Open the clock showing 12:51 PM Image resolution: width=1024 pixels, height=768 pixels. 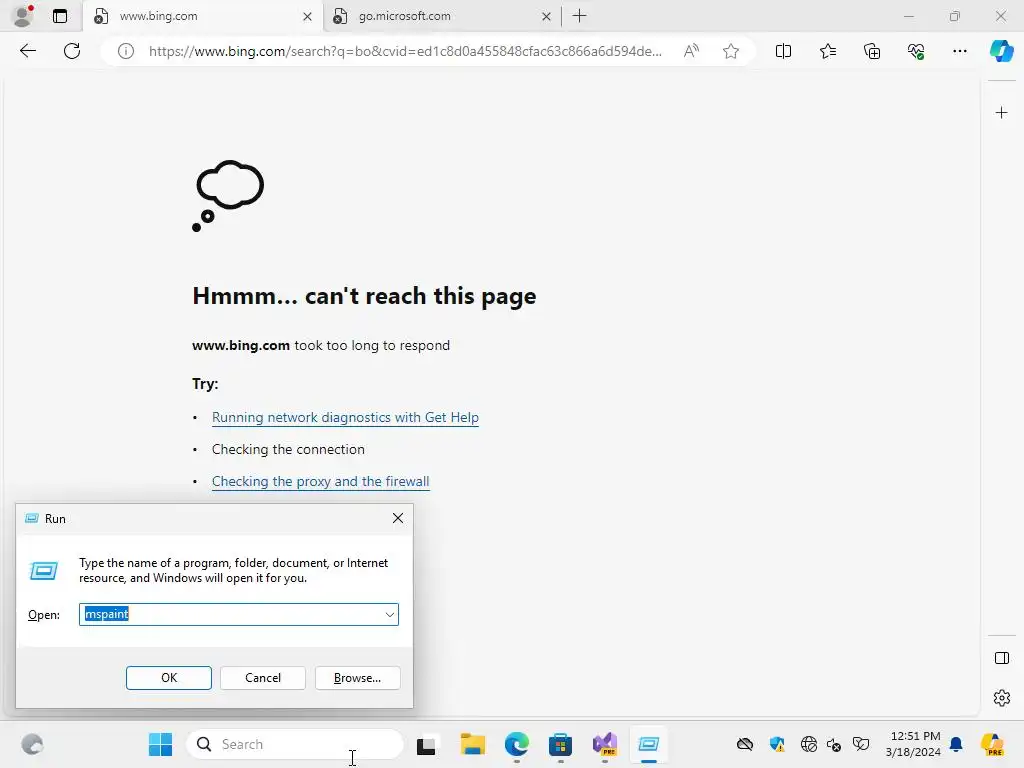point(913,744)
